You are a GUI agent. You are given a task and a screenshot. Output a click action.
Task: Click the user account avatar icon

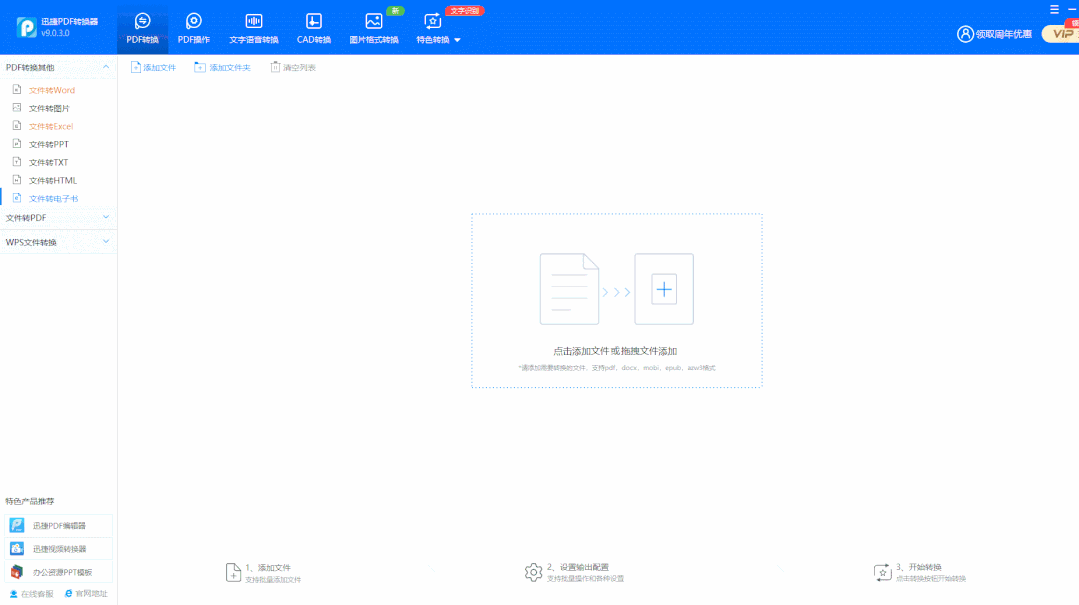pyautogui.click(x=965, y=34)
